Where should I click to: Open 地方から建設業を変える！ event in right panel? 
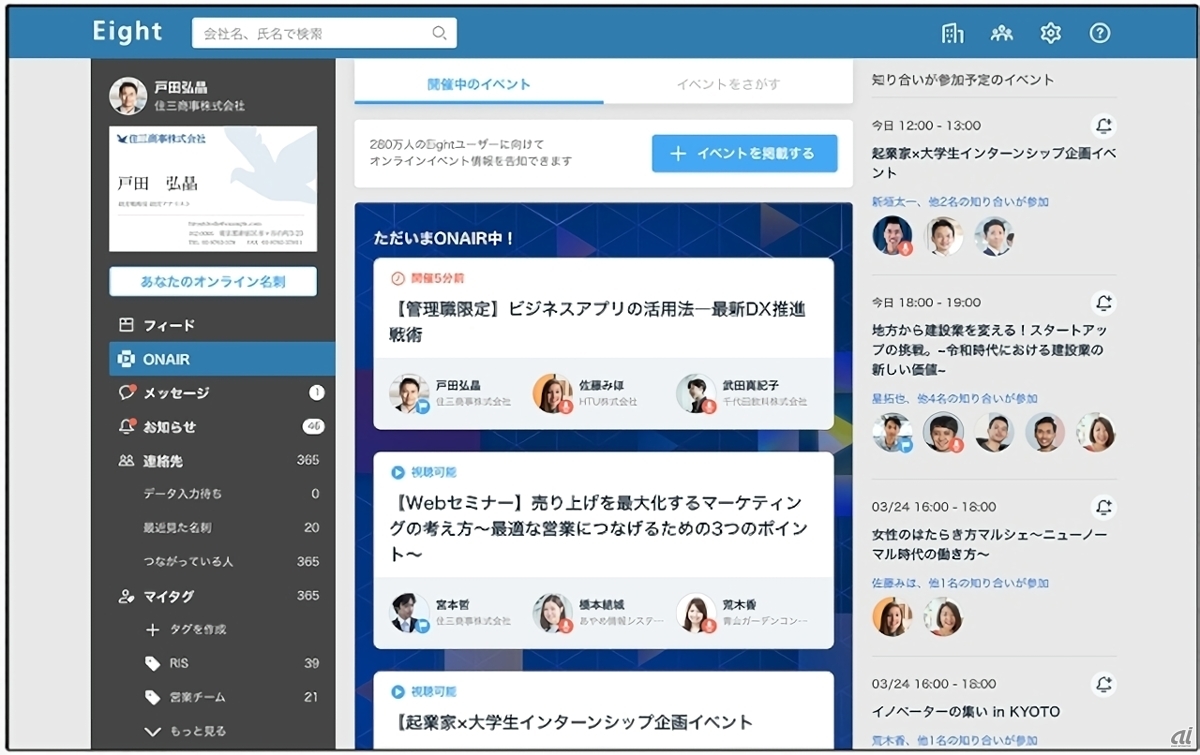990,350
